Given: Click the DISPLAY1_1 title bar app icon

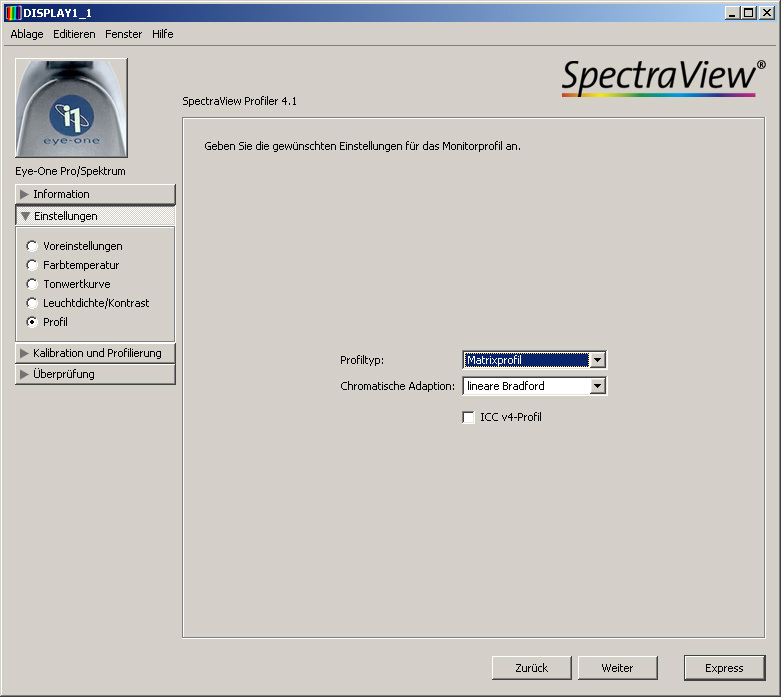Looking at the screenshot, I should point(13,13).
